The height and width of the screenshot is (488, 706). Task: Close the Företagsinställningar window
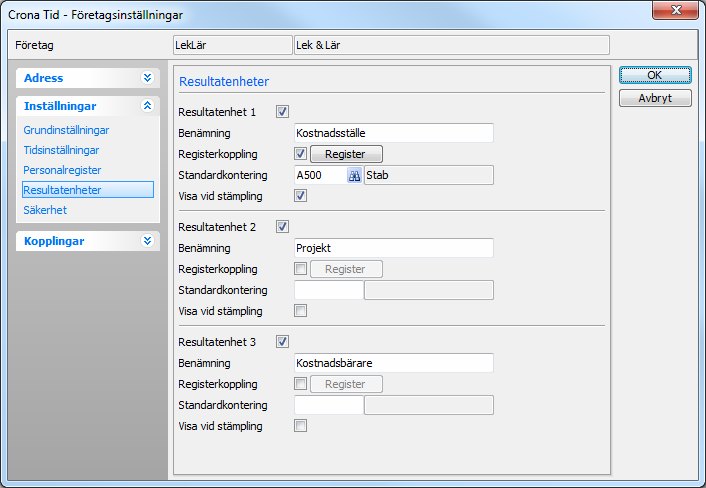click(x=675, y=10)
